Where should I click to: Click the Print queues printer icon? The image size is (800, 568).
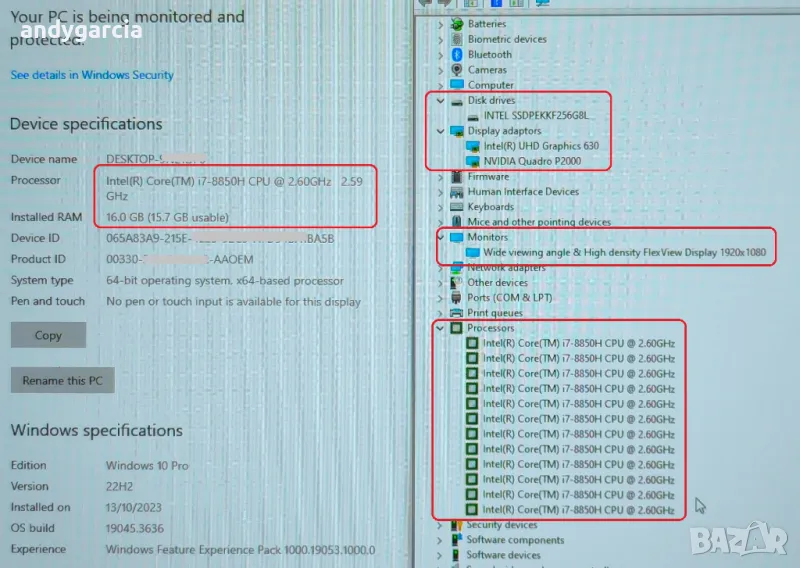click(456, 313)
